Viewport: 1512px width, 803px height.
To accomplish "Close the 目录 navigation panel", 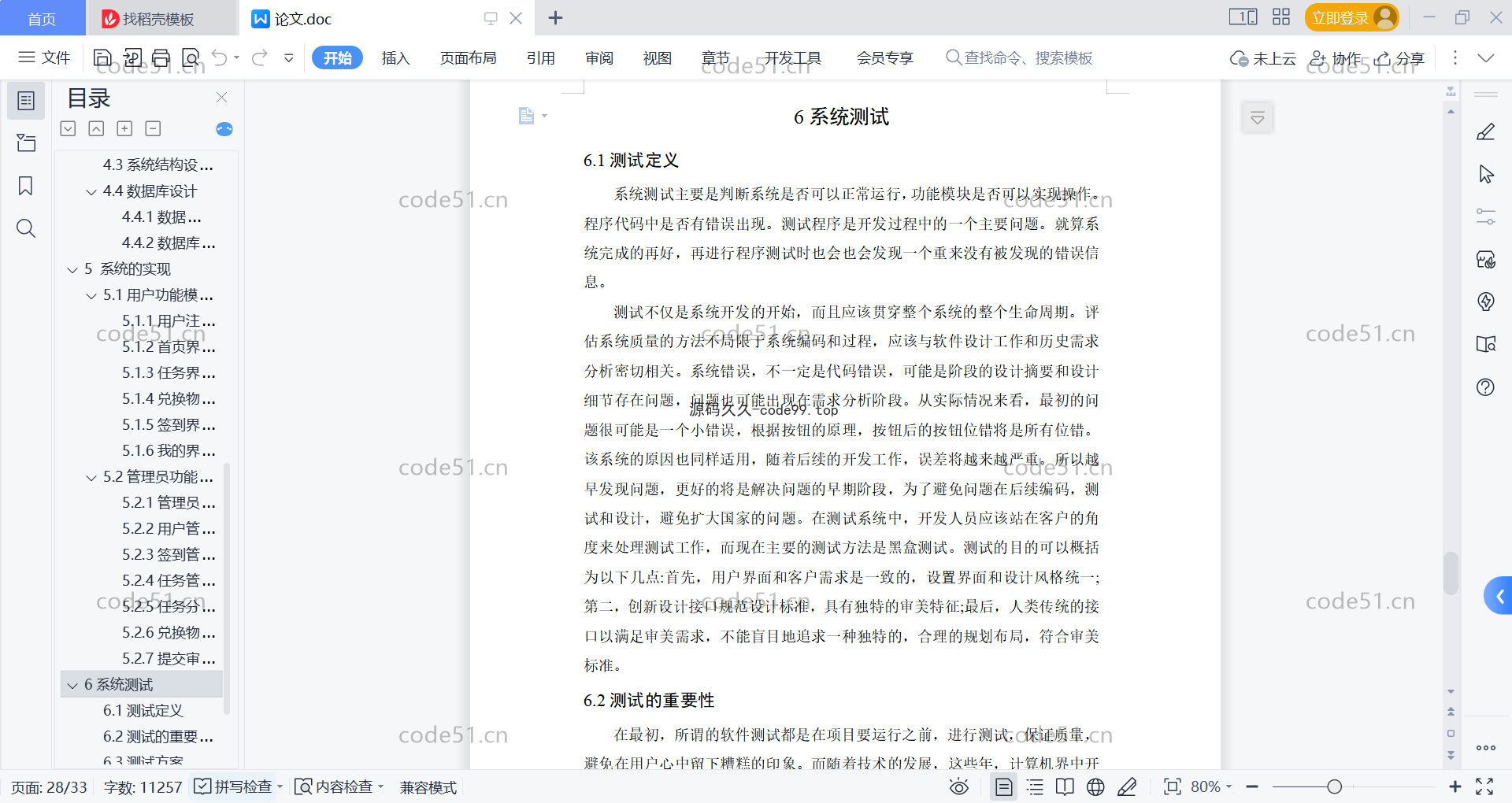I will pyautogui.click(x=221, y=98).
